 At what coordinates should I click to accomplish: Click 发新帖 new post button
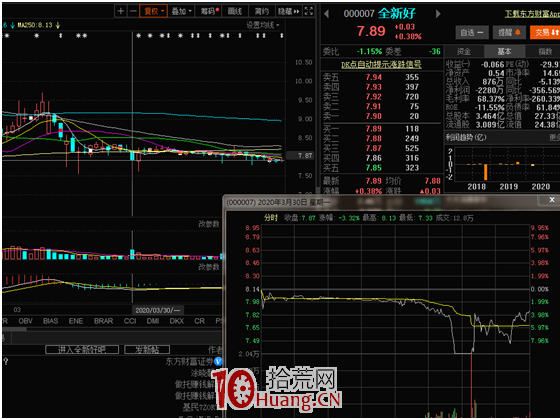click(147, 349)
